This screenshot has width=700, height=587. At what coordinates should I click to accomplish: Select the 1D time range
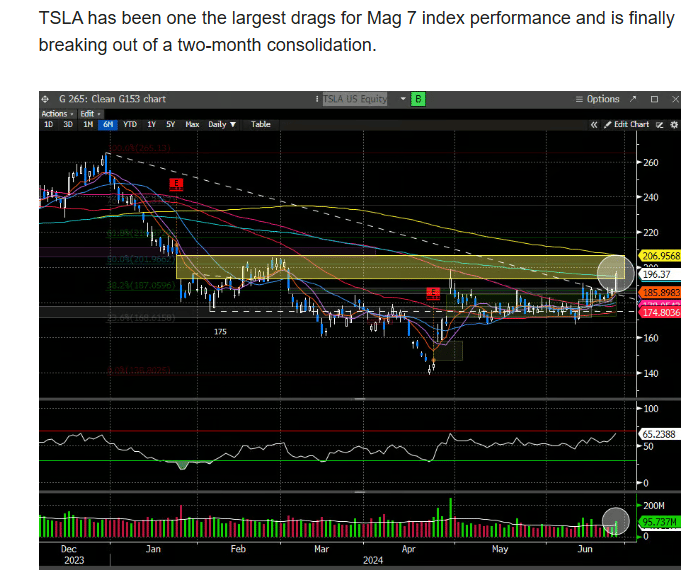click(48, 125)
